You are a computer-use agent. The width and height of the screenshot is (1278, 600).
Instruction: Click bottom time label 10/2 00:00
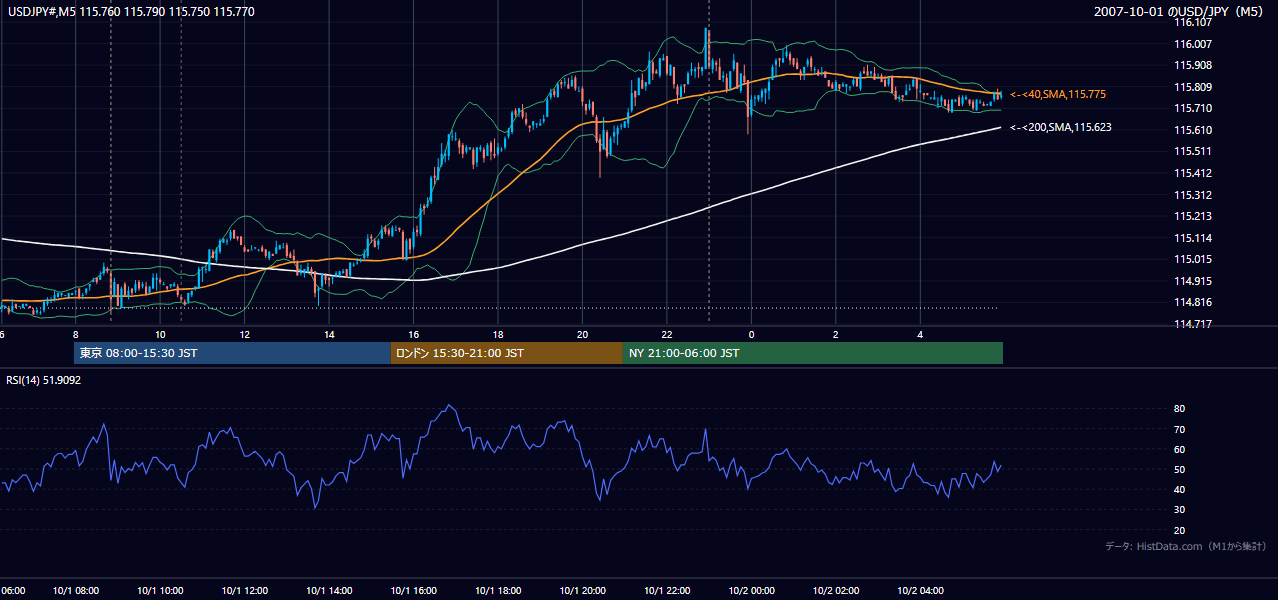pos(750,591)
